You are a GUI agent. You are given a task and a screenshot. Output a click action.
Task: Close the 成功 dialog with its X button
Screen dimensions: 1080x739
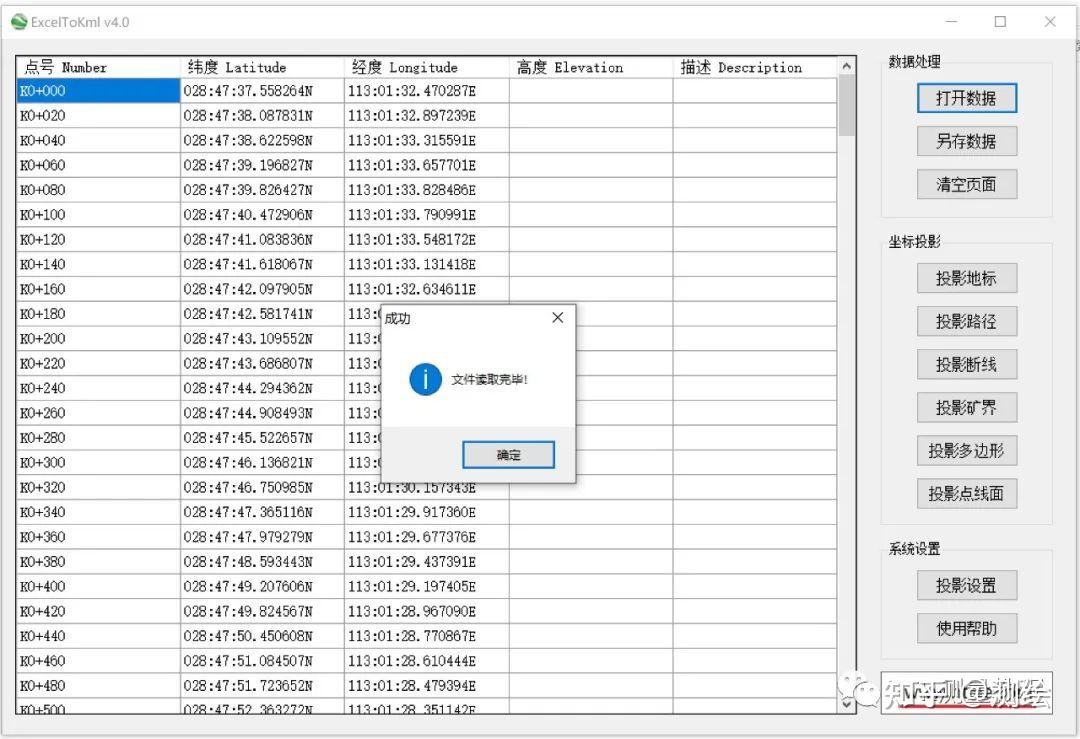click(x=557, y=317)
